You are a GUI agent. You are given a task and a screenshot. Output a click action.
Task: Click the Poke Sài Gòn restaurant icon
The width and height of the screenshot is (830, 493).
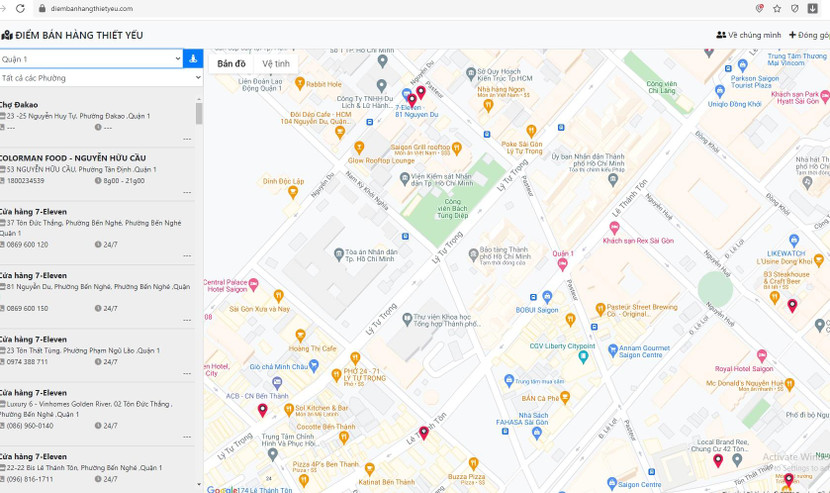[531, 131]
